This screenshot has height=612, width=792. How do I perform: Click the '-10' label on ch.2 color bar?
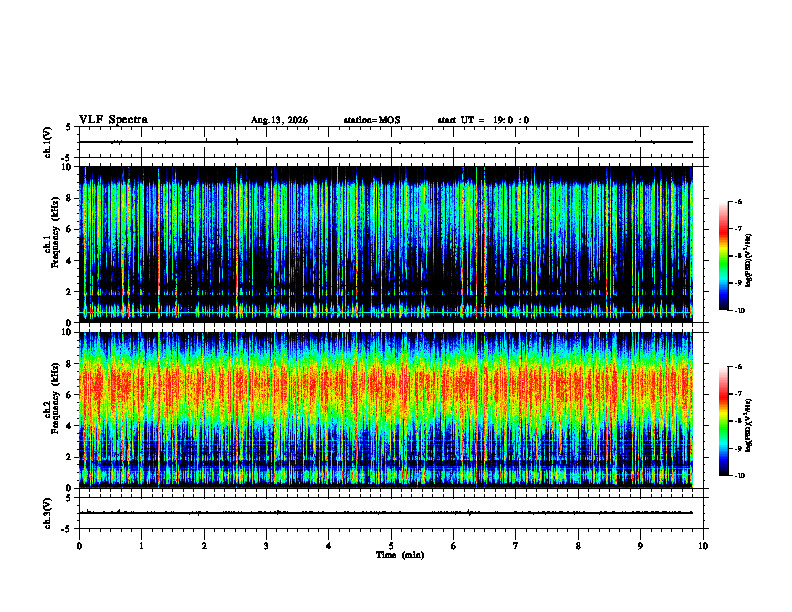pyautogui.click(x=739, y=476)
